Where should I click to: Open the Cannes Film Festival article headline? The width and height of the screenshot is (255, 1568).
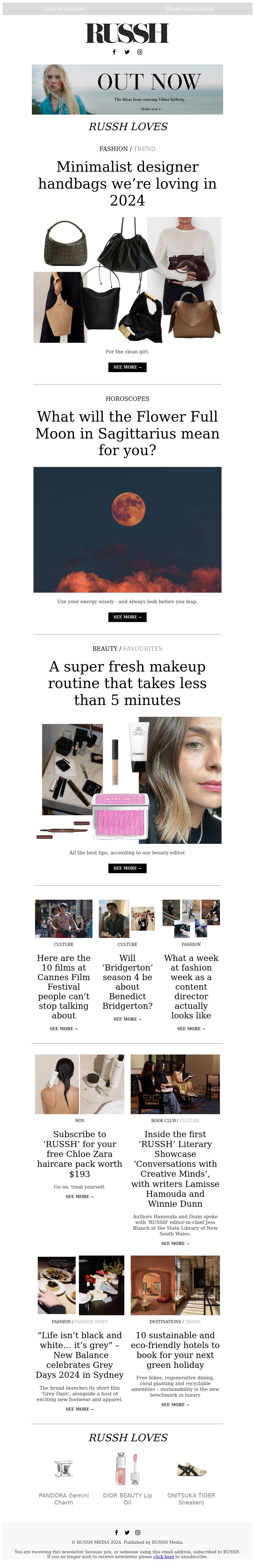(x=64, y=987)
